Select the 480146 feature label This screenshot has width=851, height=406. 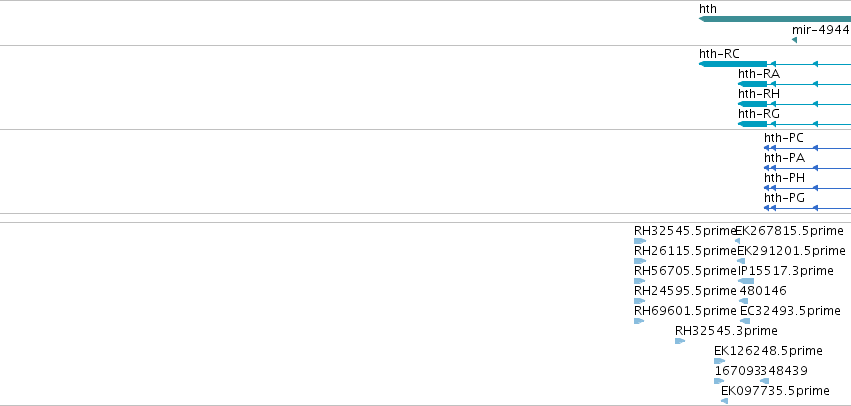coord(763,291)
